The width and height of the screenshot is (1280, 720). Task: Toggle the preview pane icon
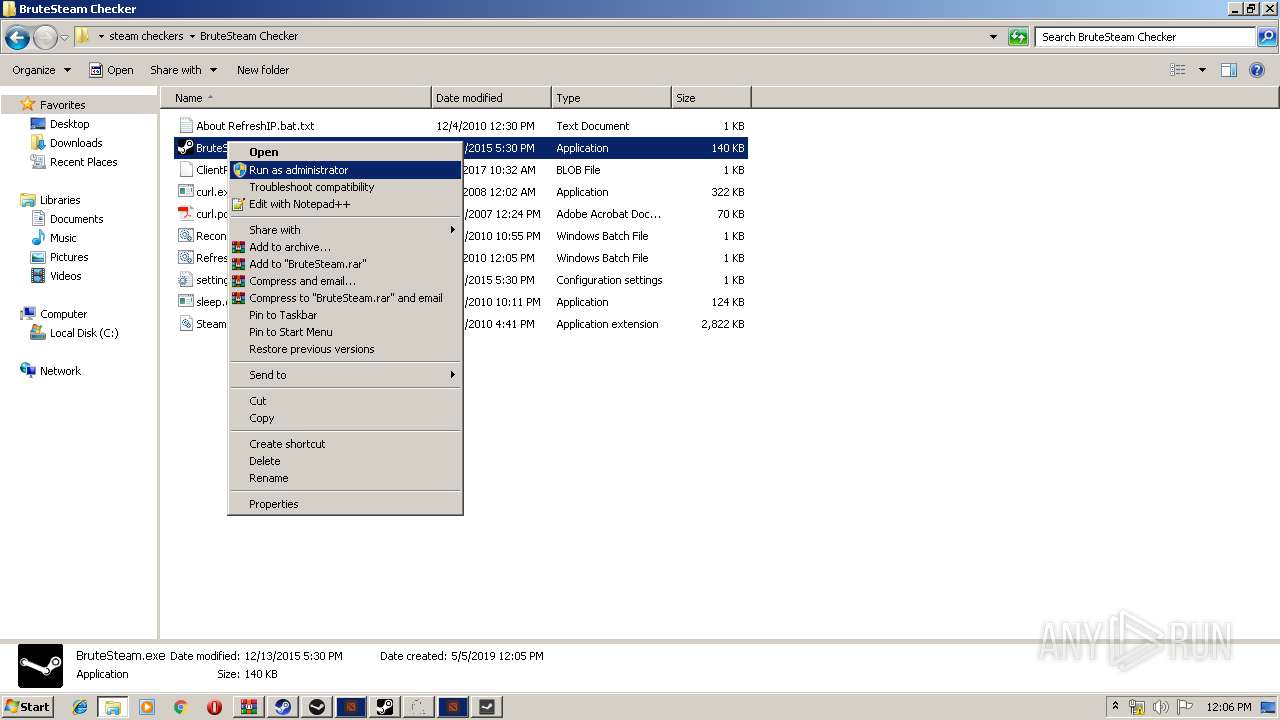coord(1229,70)
